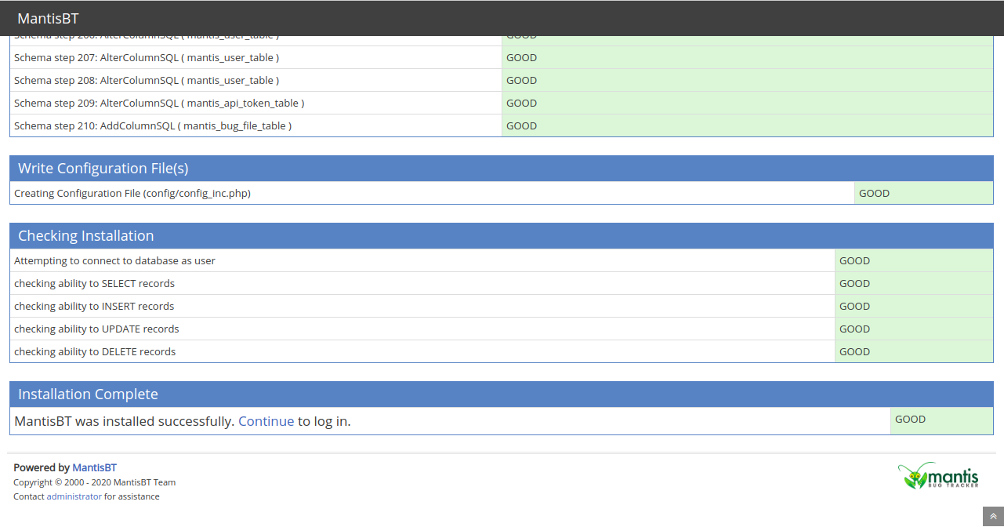Image resolution: width=1004 pixels, height=527 pixels.
Task: Select 'checking ability to UPDATE records' text
Action: pos(97,329)
